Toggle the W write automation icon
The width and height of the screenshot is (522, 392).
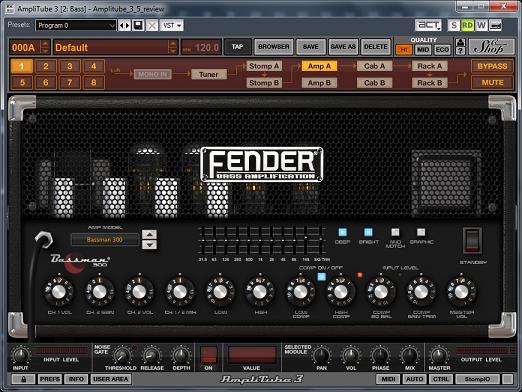click(481, 25)
